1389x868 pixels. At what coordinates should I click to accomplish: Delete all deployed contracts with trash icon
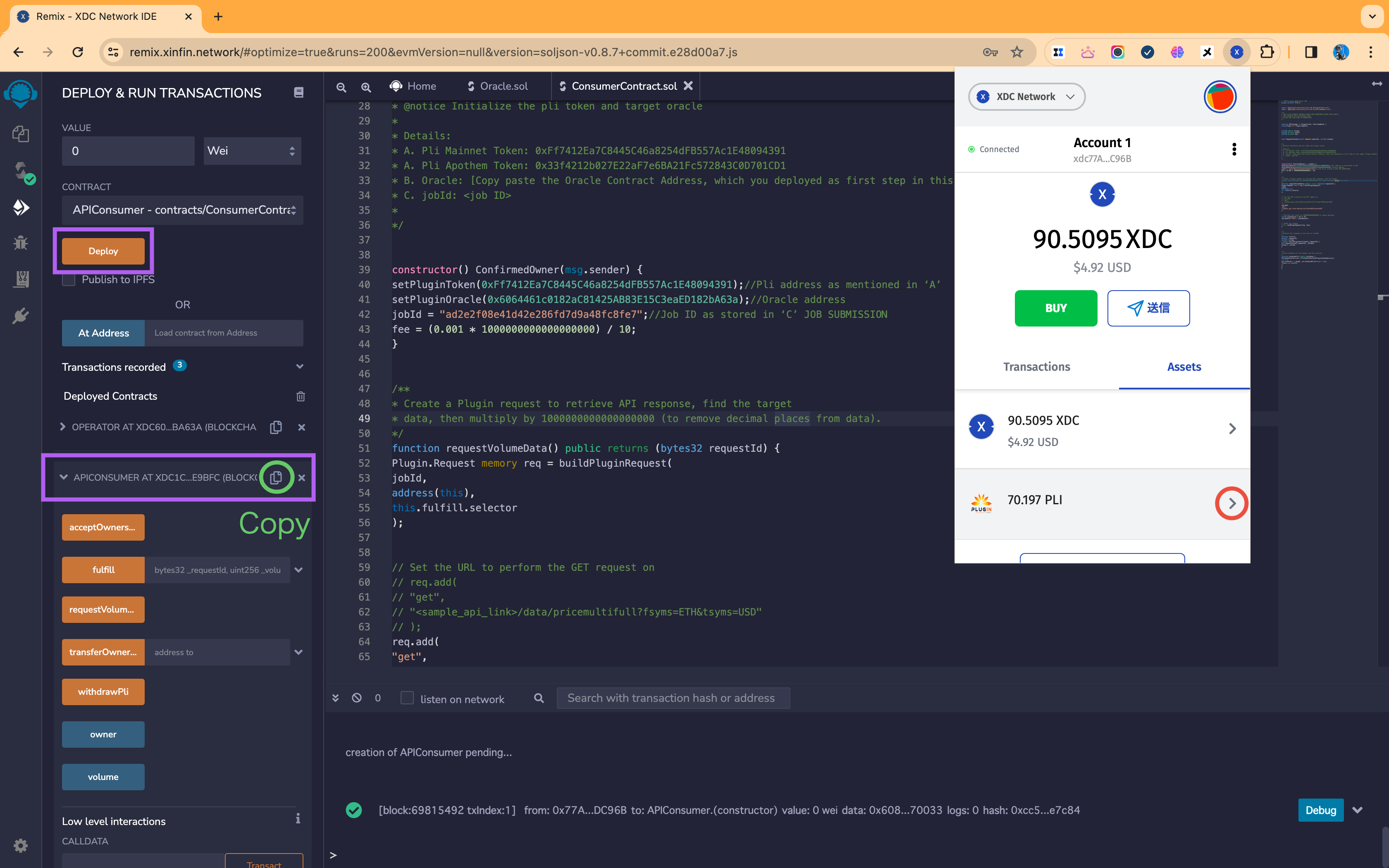tap(300, 396)
